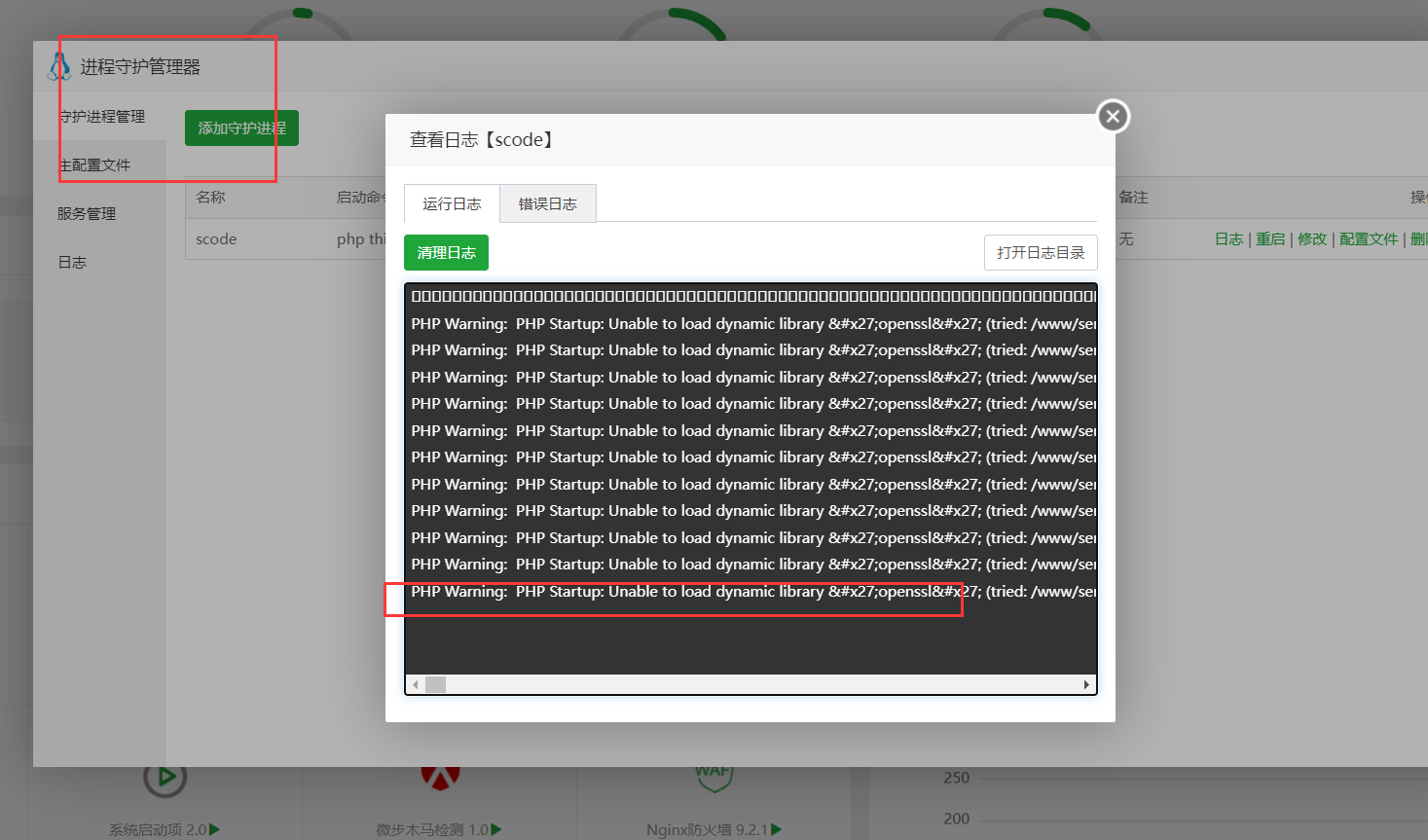Image resolution: width=1428 pixels, height=840 pixels.
Task: Click the 名称 column header
Action: (x=210, y=197)
